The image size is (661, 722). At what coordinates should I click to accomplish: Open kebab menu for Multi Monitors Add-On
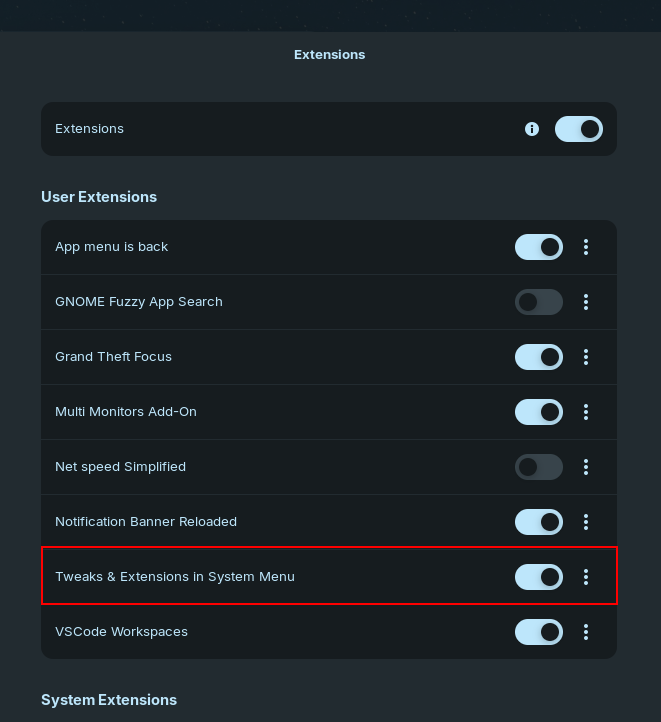tap(586, 412)
